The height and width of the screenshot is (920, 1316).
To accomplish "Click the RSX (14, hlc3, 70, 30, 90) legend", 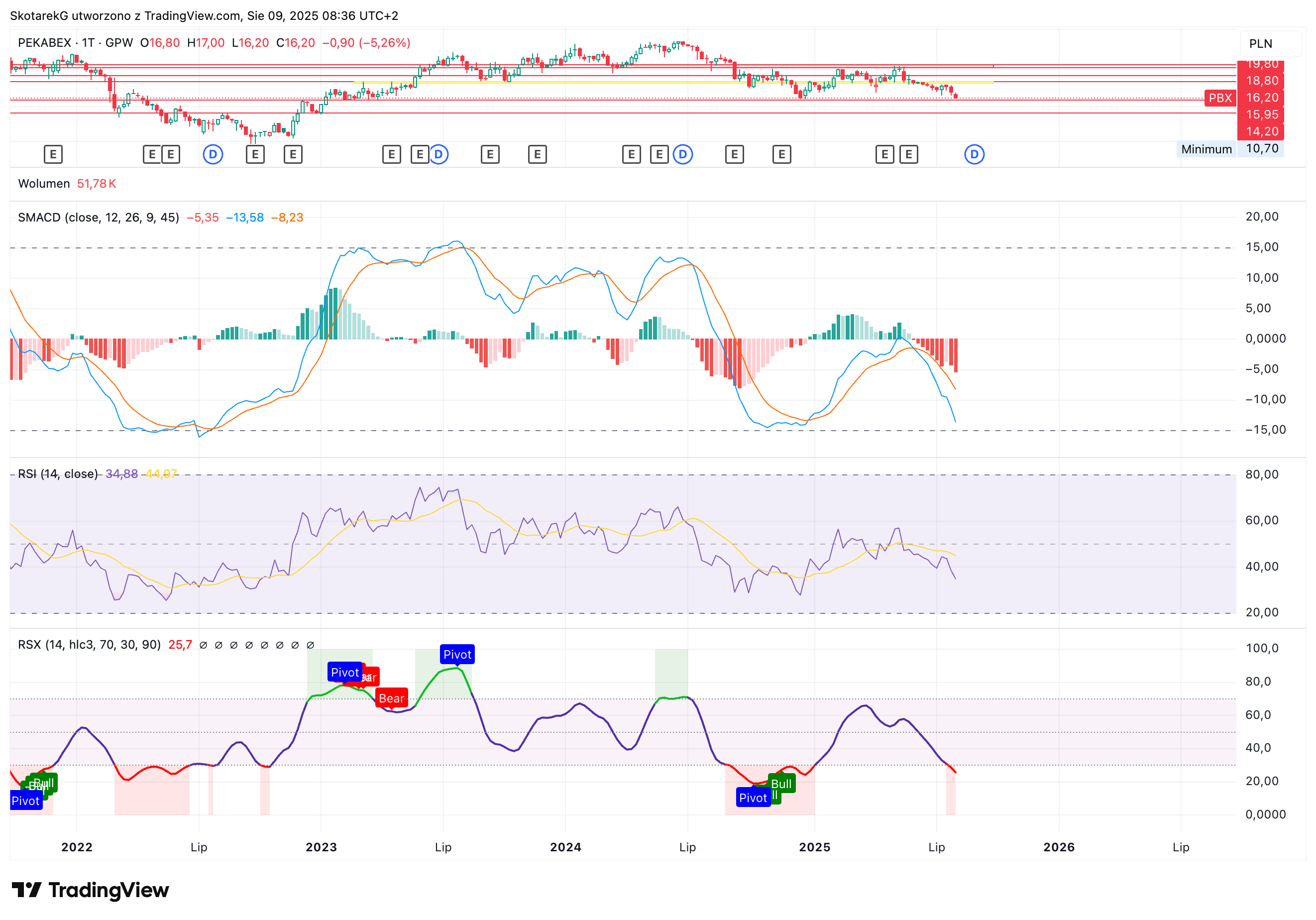I will point(90,645).
